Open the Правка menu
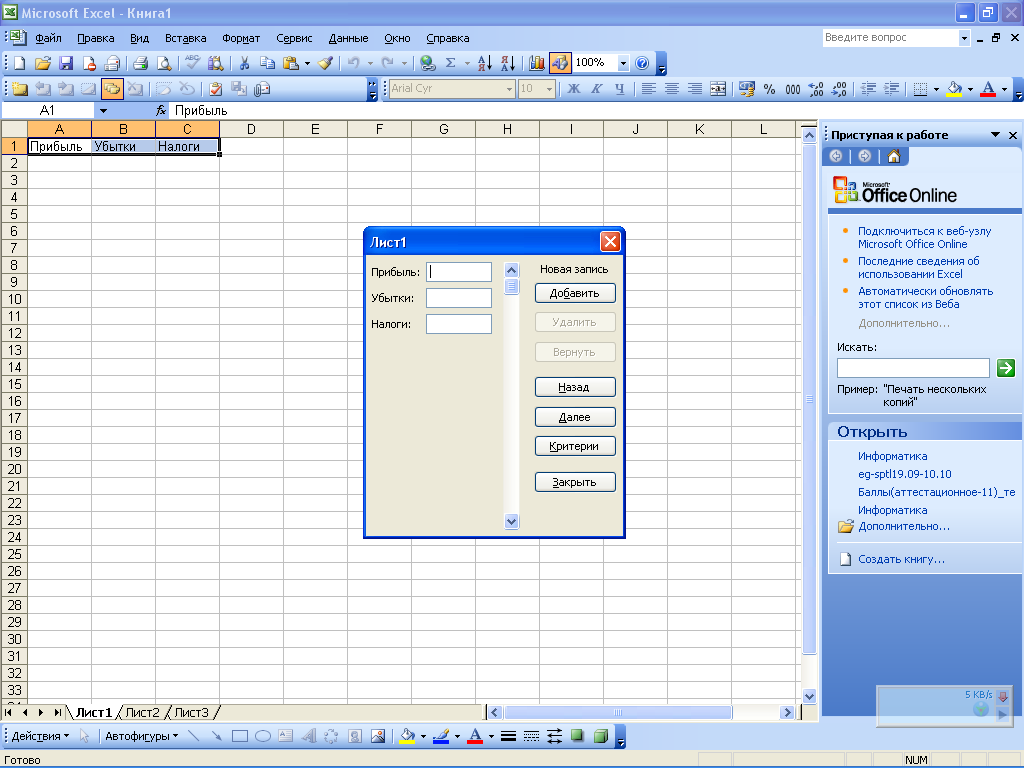This screenshot has height=768, width=1024. click(95, 38)
